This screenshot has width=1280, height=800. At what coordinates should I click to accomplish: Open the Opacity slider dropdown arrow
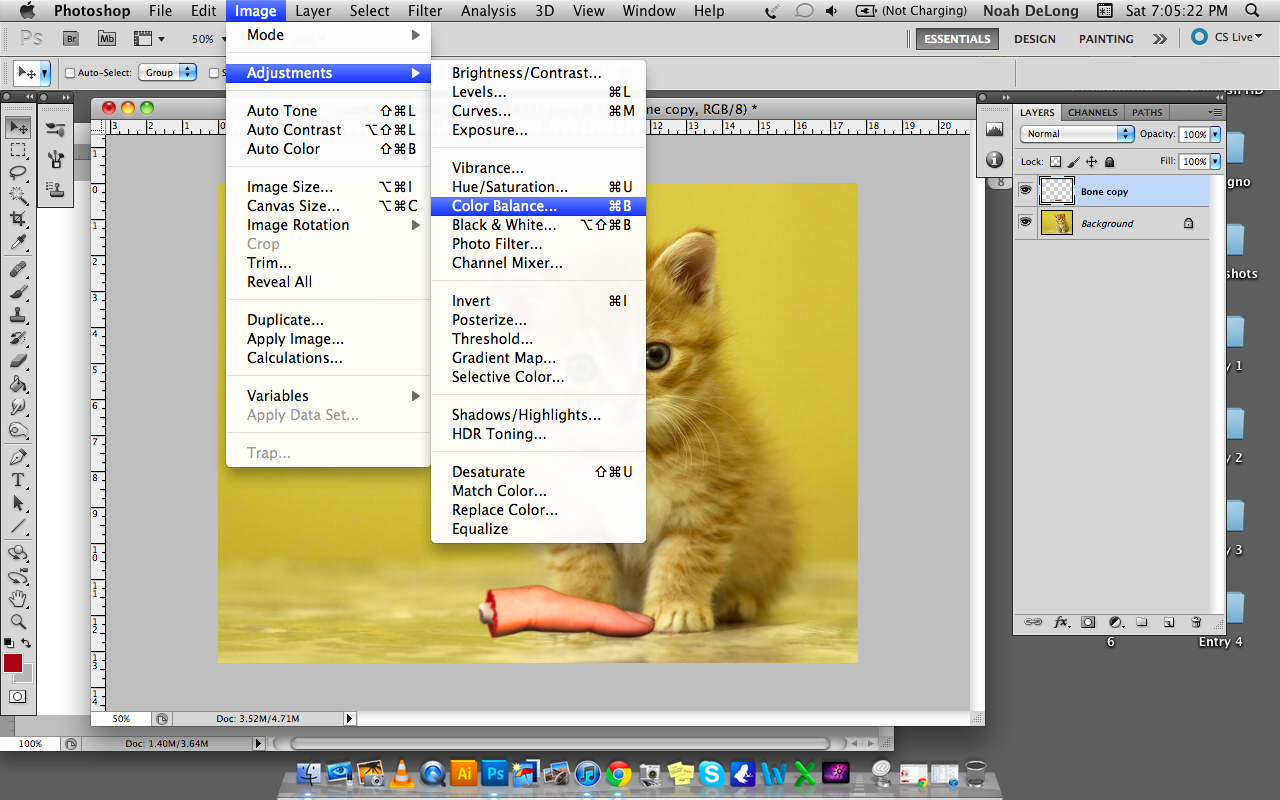1215,134
